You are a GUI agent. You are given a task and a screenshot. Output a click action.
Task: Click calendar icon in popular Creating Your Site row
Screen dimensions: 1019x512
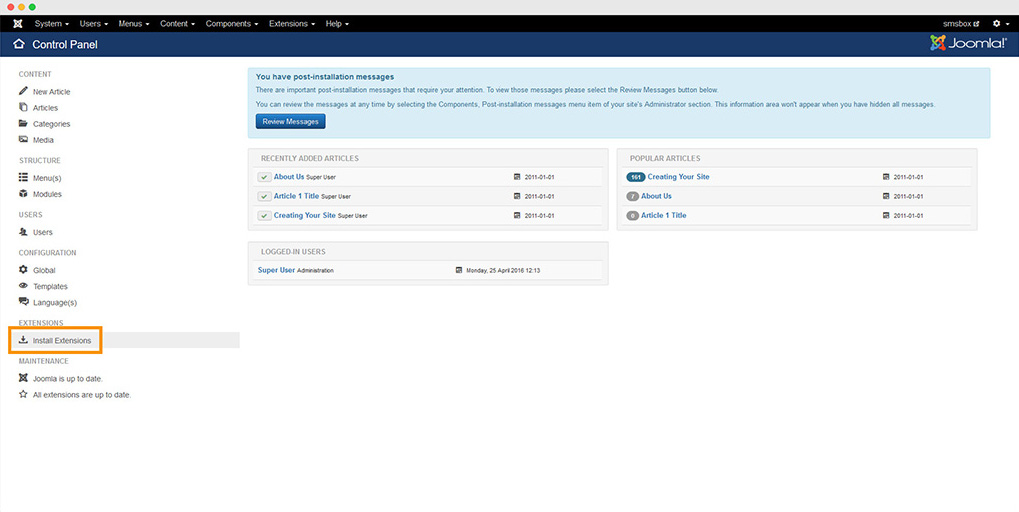[x=886, y=177]
